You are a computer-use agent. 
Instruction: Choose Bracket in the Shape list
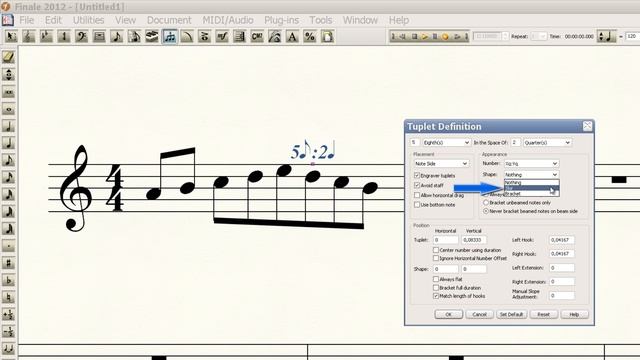pyautogui.click(x=531, y=194)
